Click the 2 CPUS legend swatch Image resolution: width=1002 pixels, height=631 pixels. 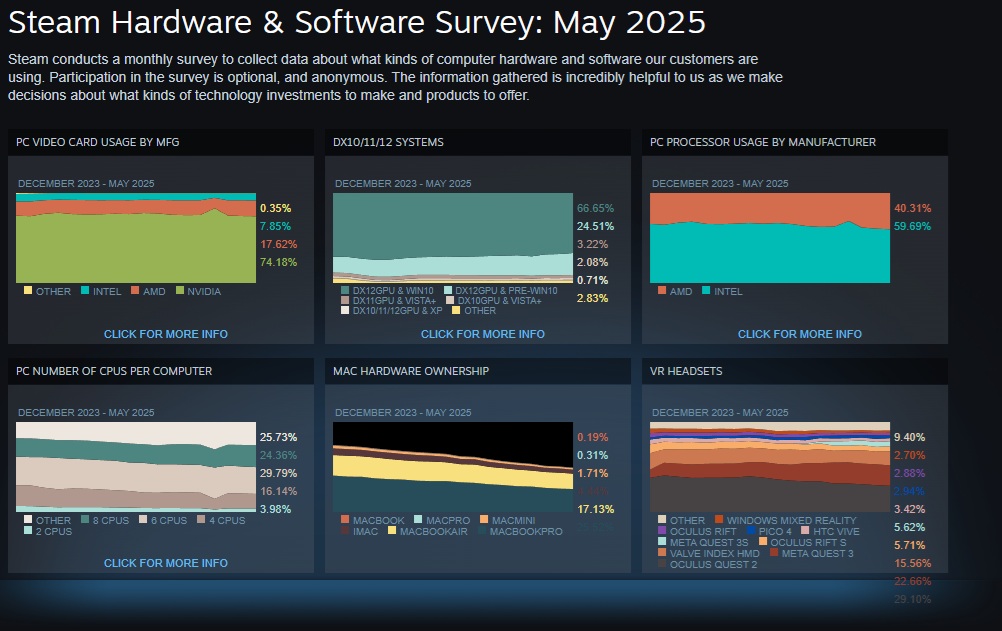[x=27, y=530]
